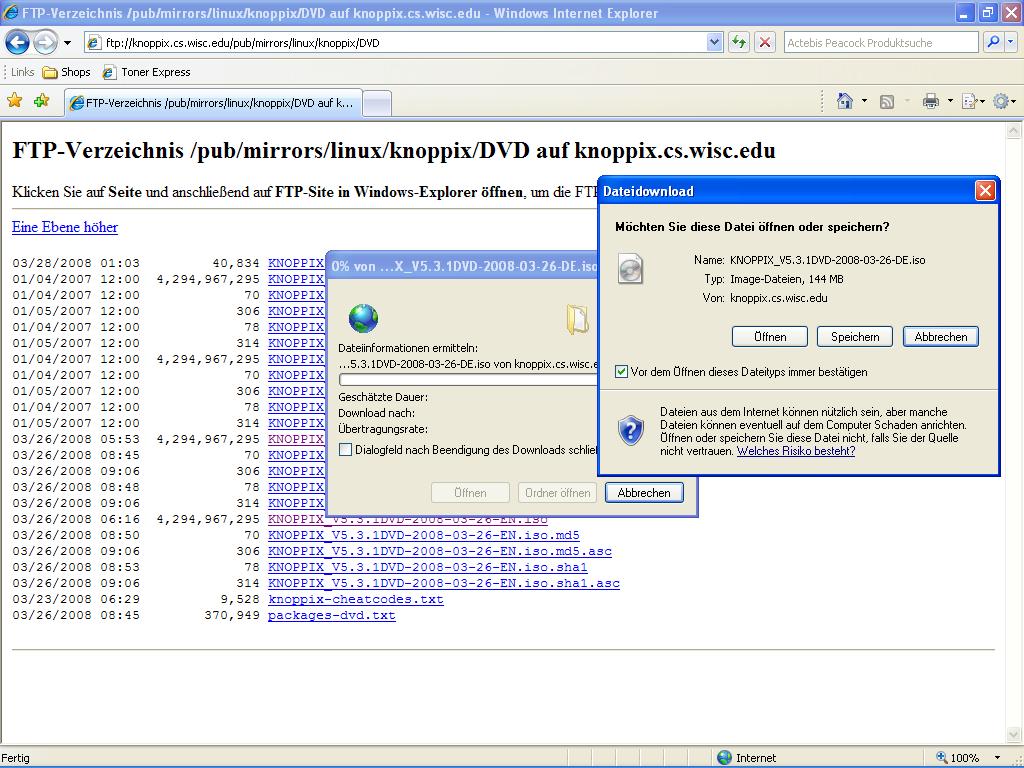This screenshot has width=1024, height=768.
Task: Click the '03/23/2008 06:29' date text
Action: (76, 600)
